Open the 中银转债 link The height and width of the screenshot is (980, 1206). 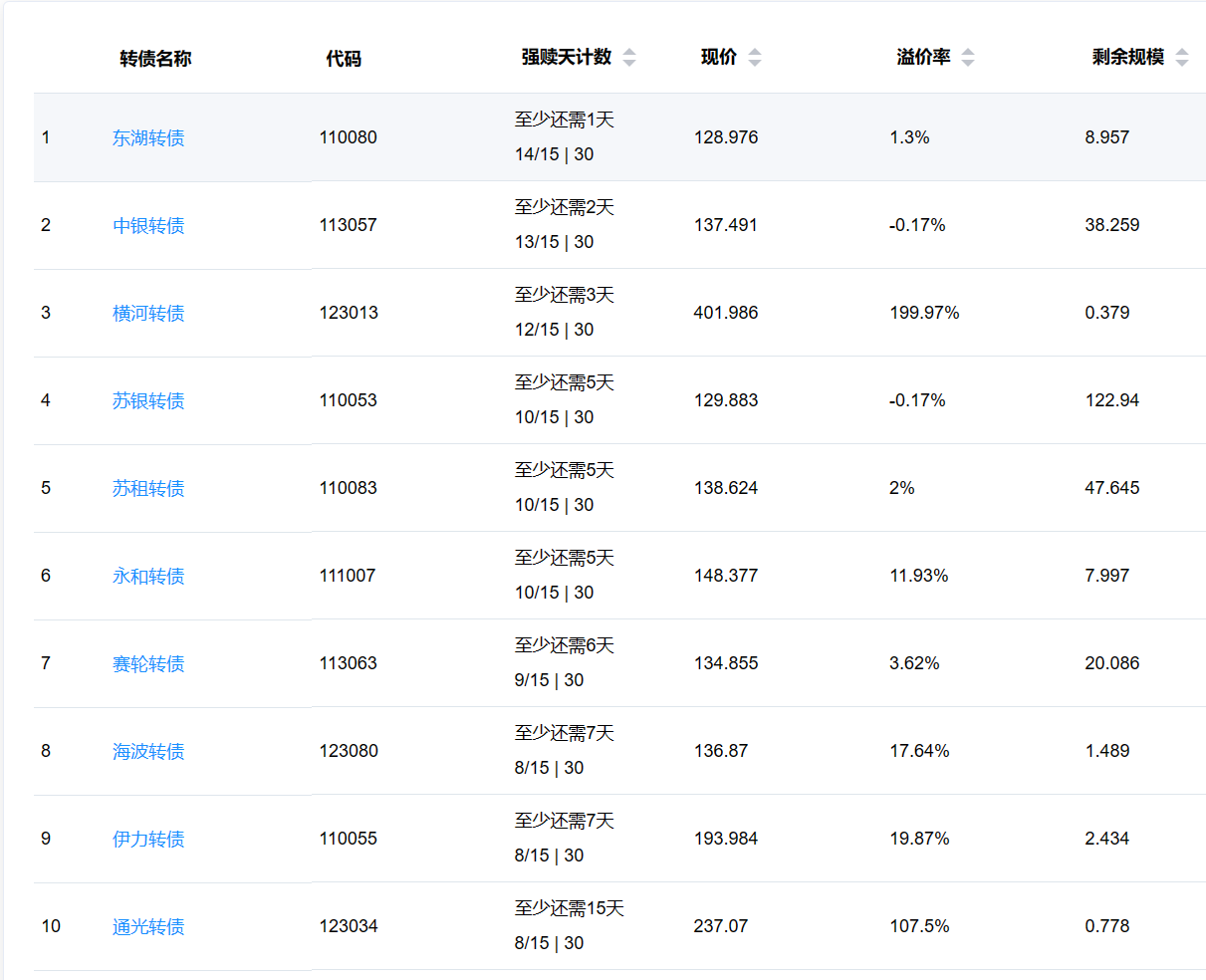point(148,226)
